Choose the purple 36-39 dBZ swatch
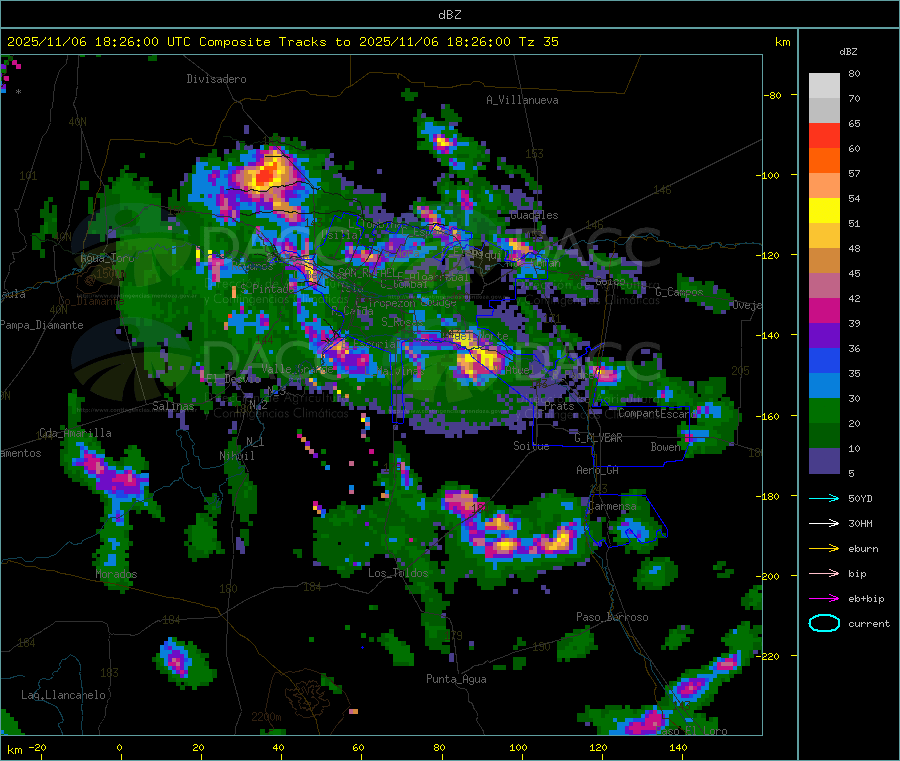The width and height of the screenshot is (900, 761). 824,336
